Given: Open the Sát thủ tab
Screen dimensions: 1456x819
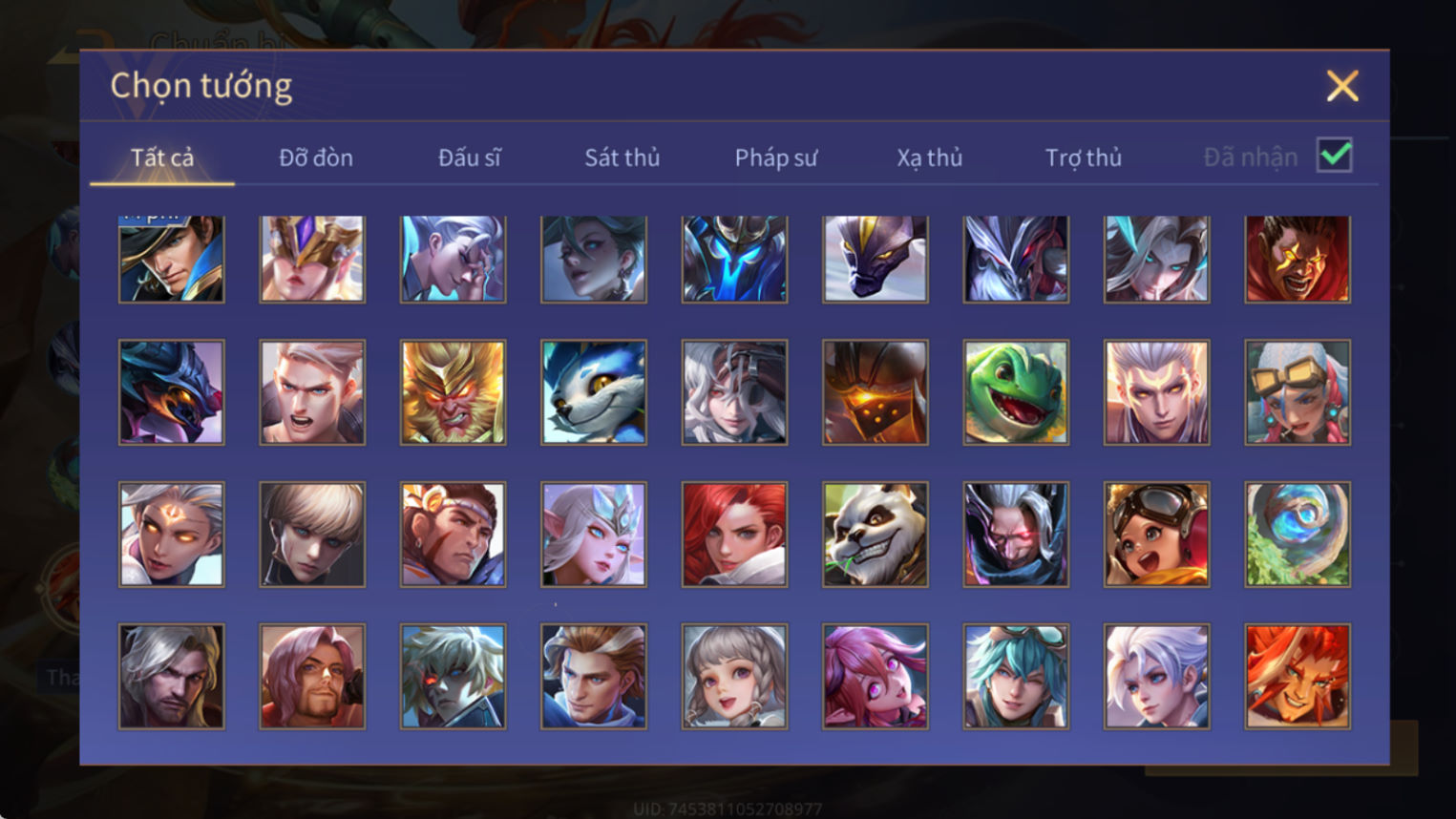Looking at the screenshot, I should point(622,157).
